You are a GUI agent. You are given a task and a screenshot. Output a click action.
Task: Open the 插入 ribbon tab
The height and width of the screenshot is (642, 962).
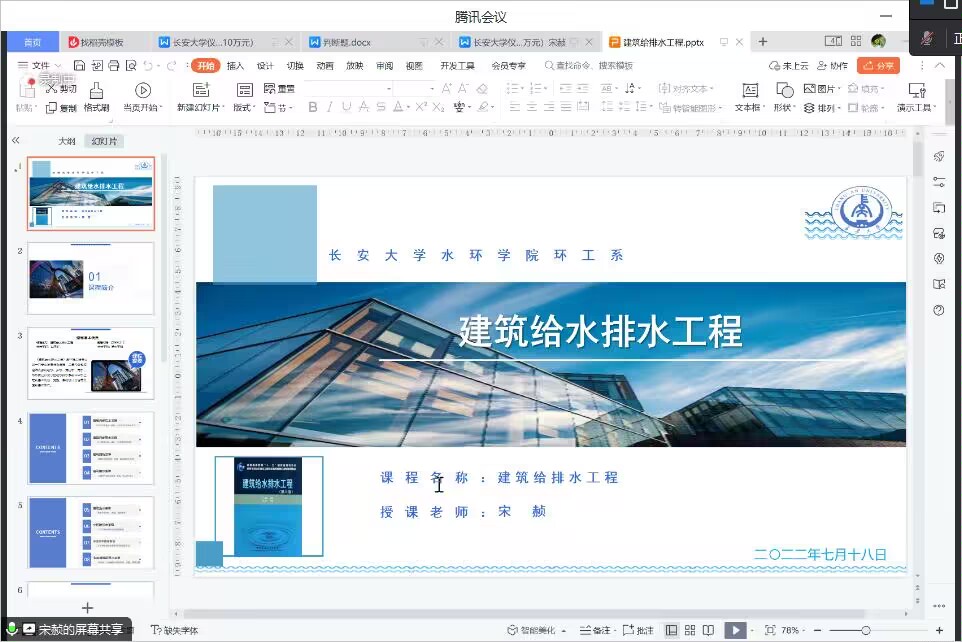coord(235,66)
